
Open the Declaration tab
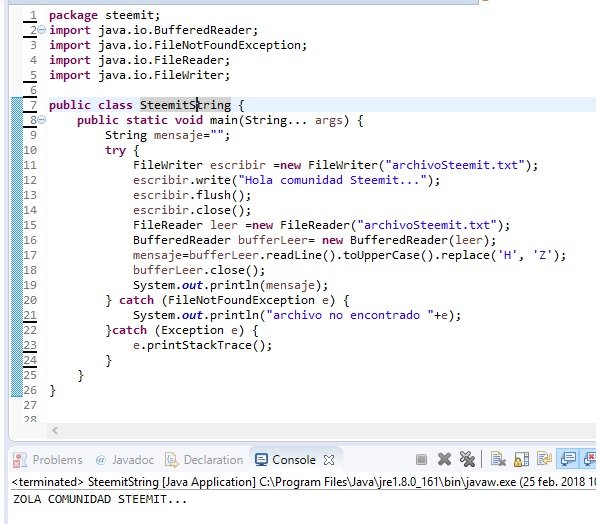click(x=204, y=460)
